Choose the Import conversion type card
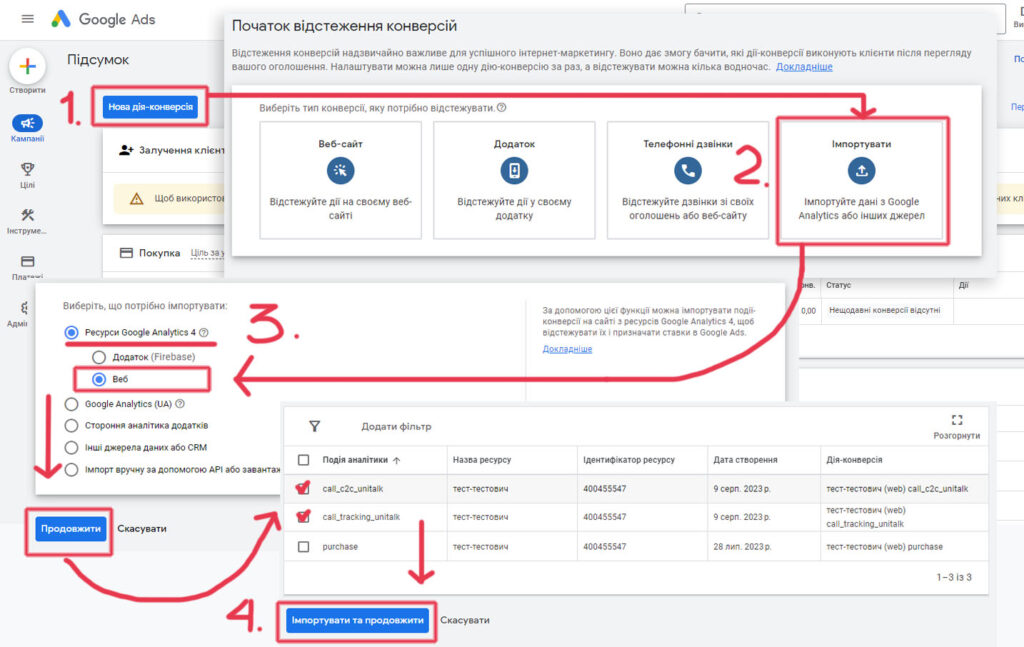 pos(861,180)
